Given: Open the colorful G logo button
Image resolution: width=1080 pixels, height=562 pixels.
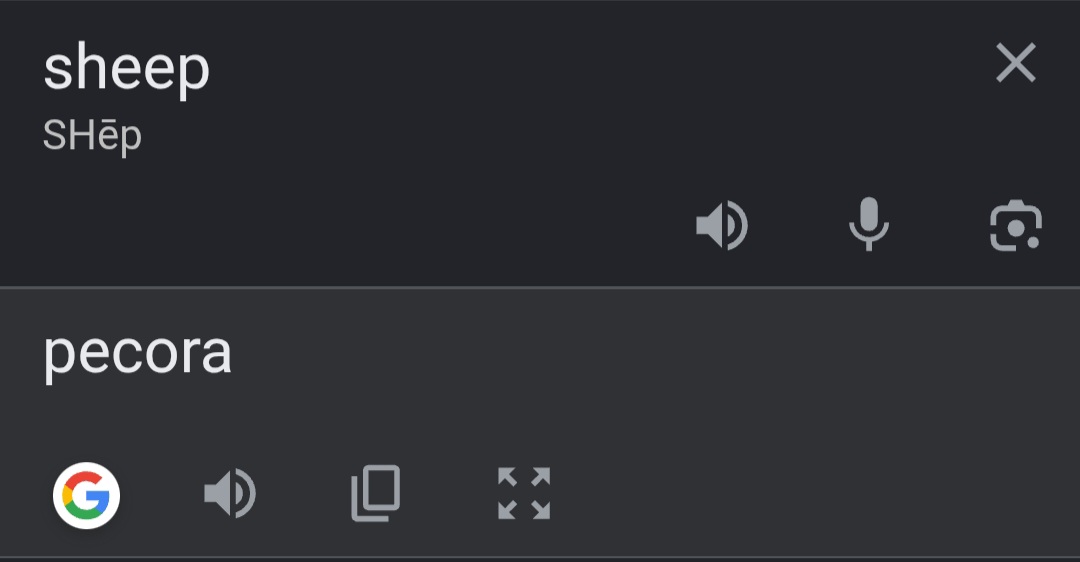Looking at the screenshot, I should [87, 495].
